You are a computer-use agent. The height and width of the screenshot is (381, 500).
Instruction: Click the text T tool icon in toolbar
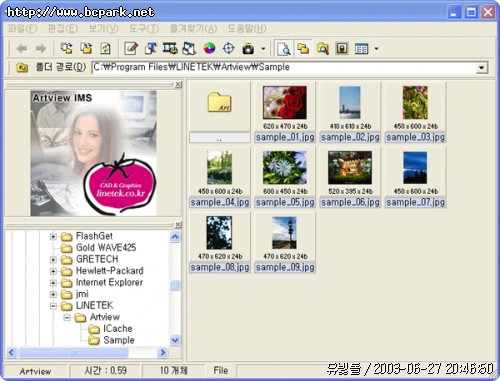(150, 49)
